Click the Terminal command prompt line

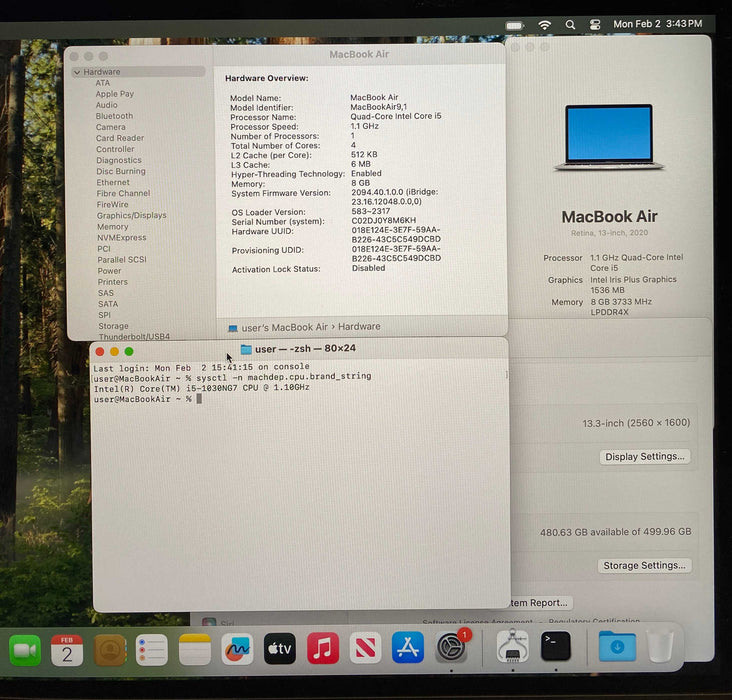(148, 399)
